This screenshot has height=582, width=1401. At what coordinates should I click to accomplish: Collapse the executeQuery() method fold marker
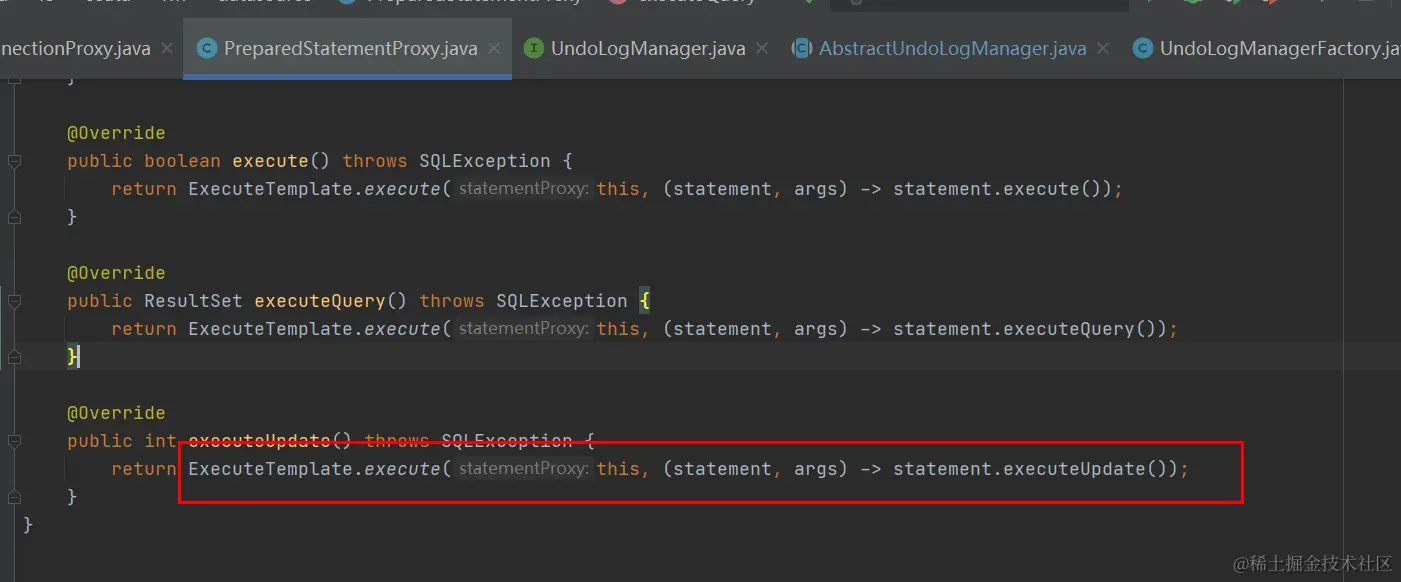click(15, 301)
